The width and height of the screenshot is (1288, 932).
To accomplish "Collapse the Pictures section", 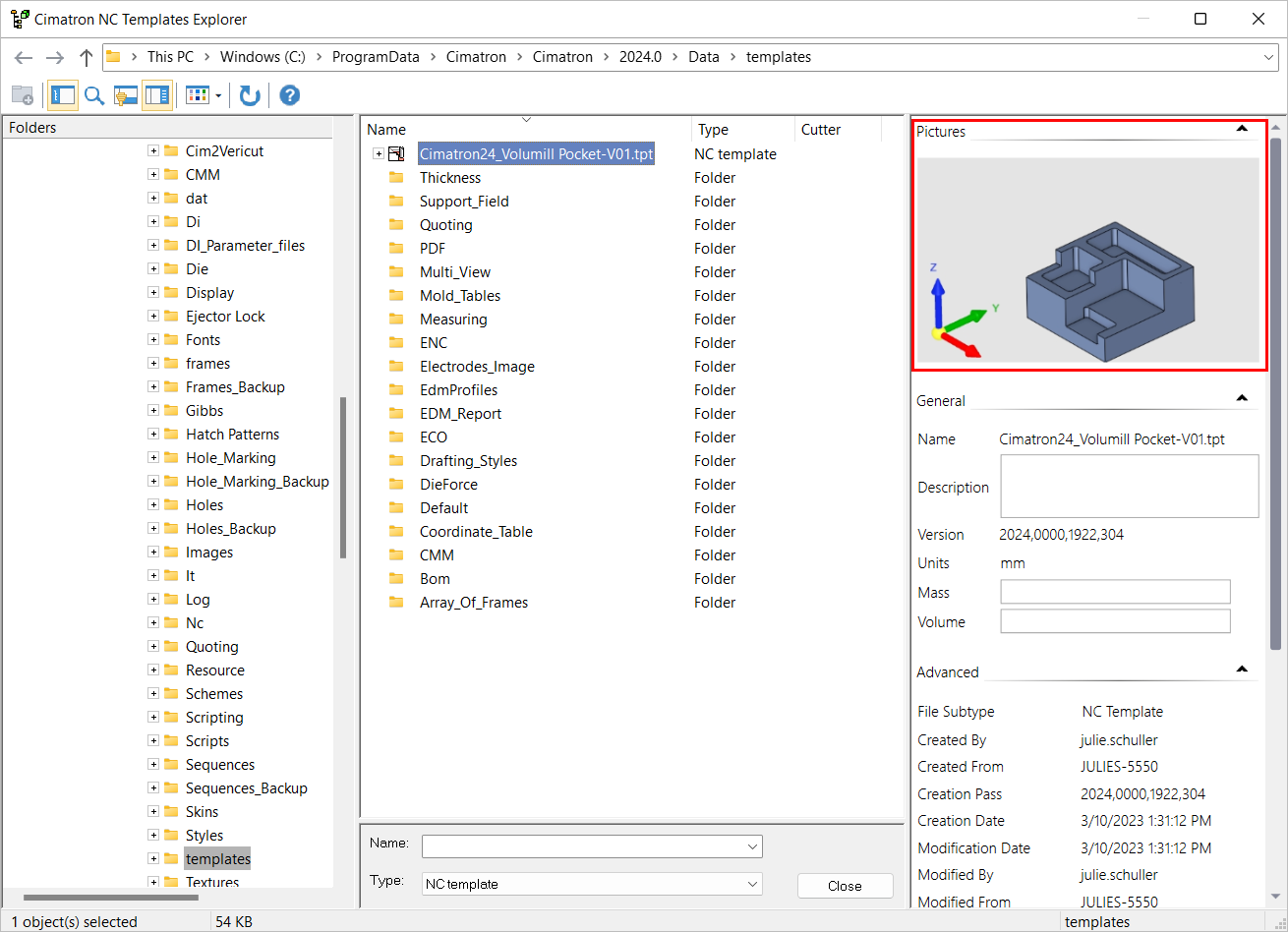I will pos(1242,129).
